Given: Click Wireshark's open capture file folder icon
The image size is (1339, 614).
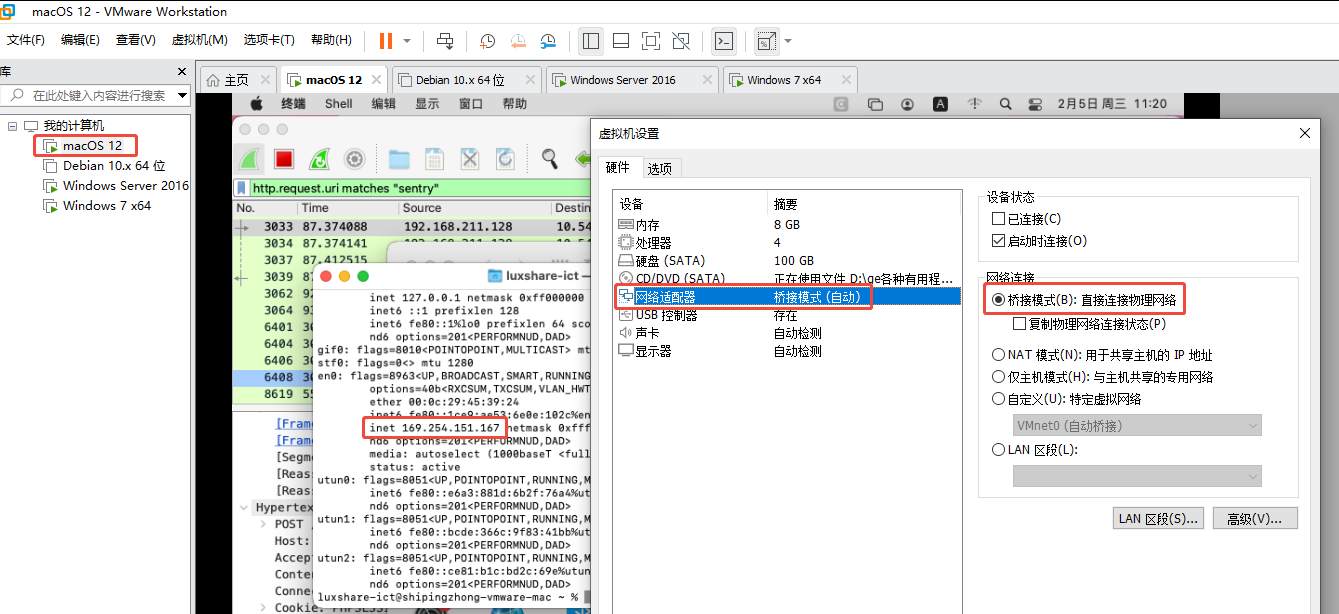Looking at the screenshot, I should 400,159.
